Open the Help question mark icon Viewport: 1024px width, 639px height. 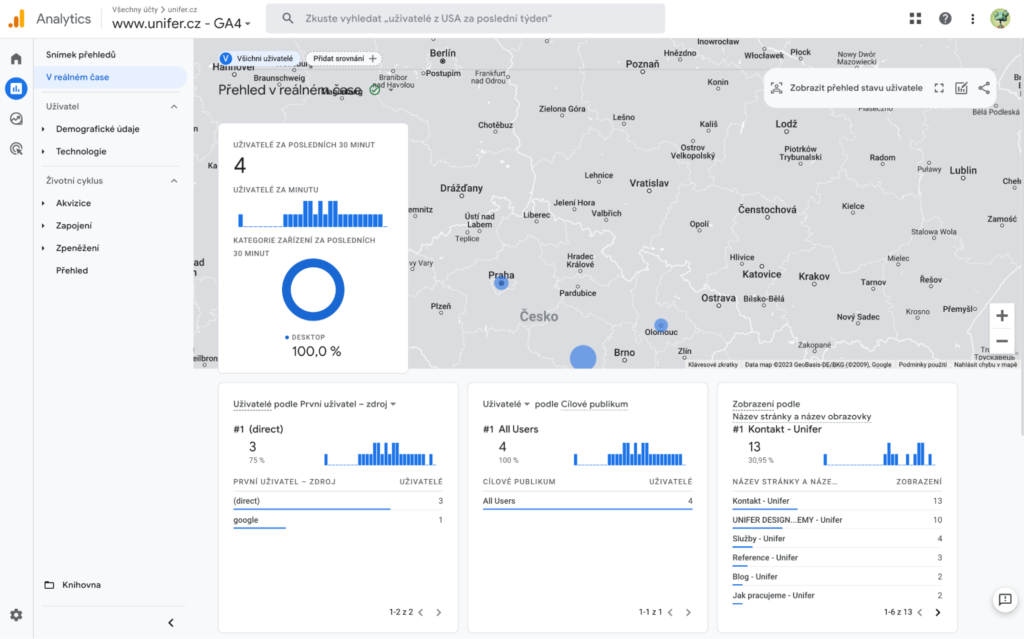tap(945, 18)
